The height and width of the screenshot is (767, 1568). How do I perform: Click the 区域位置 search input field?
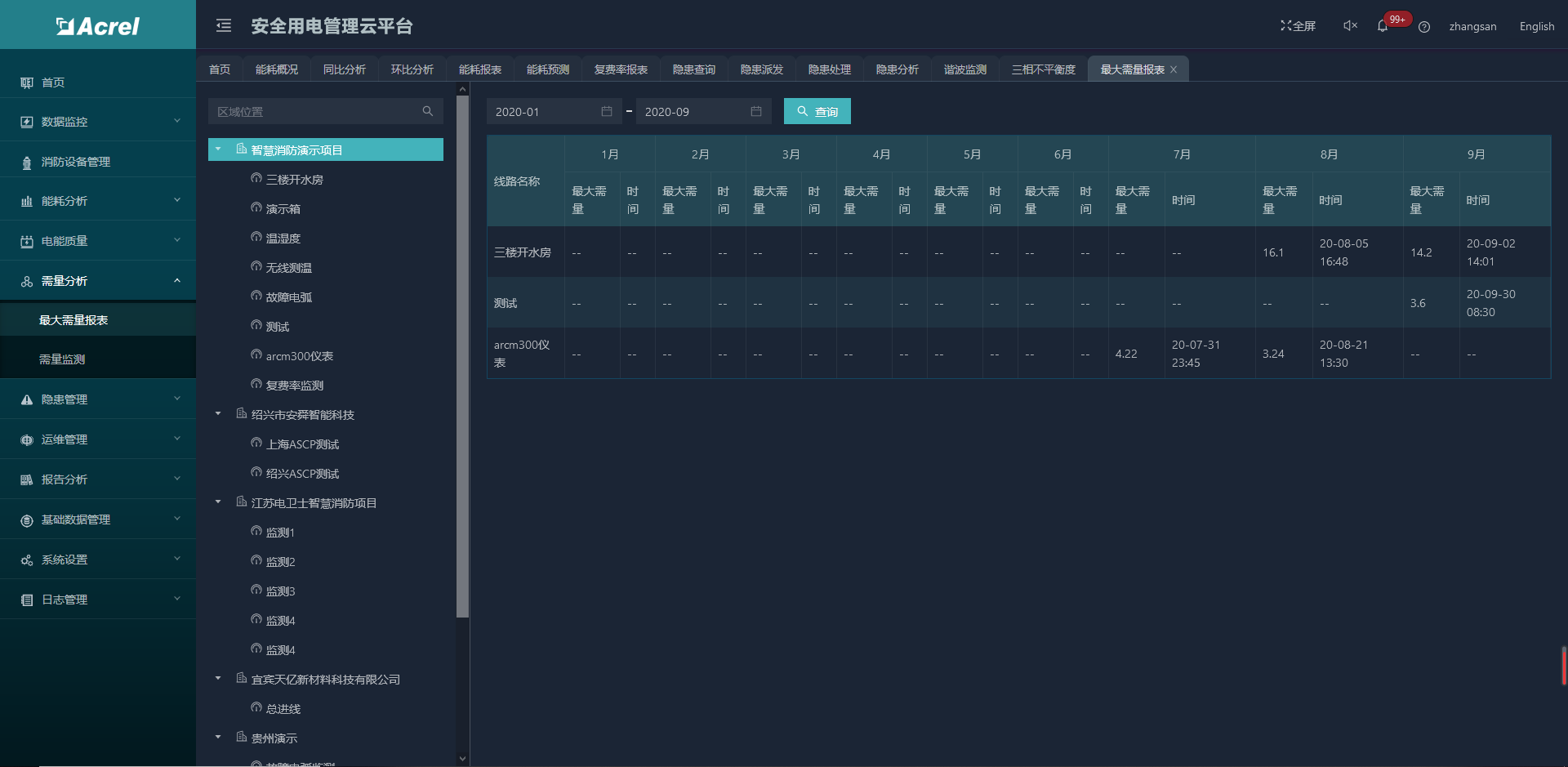tap(314, 111)
